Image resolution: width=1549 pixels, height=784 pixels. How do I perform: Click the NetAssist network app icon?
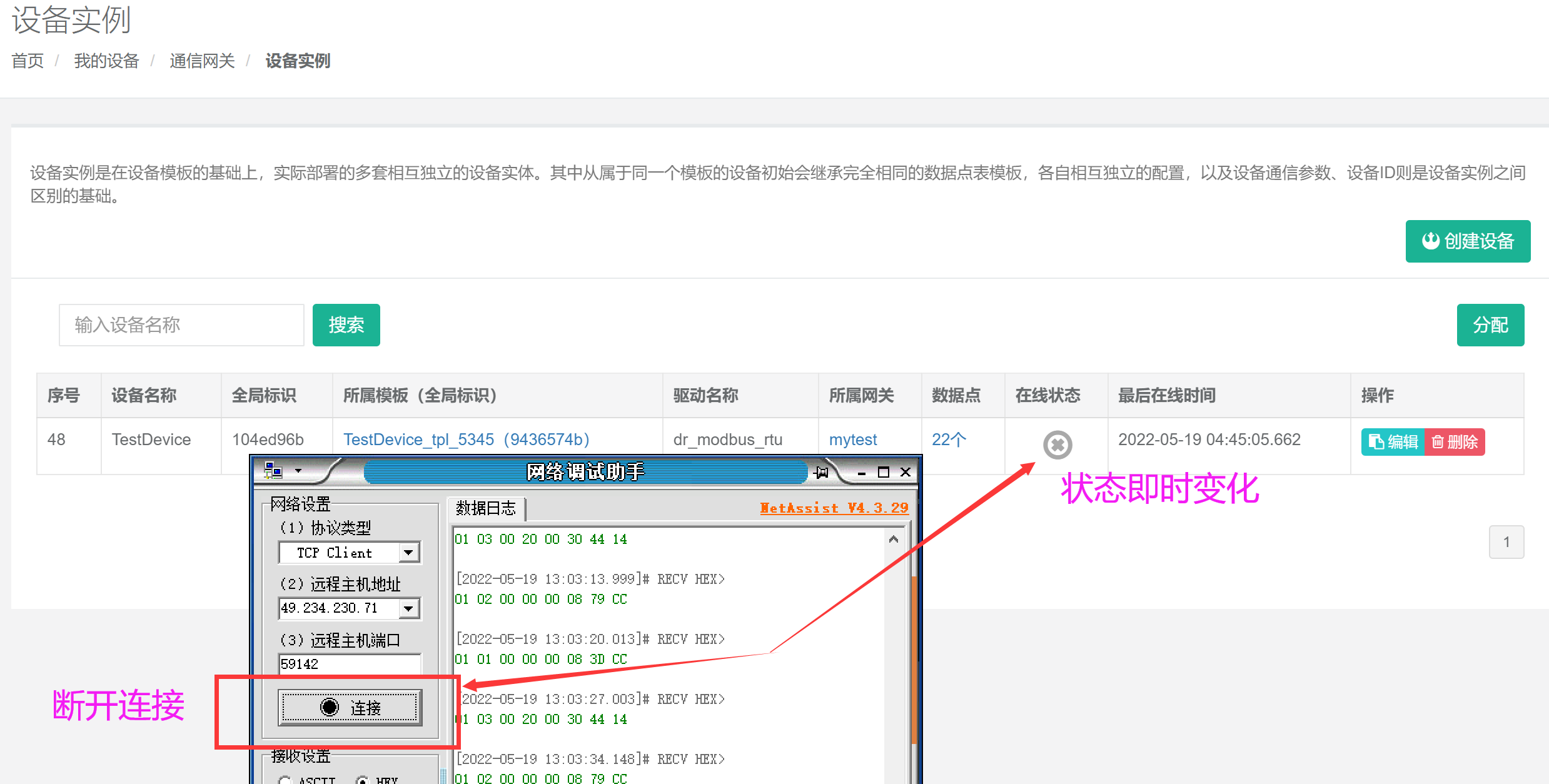click(x=273, y=471)
